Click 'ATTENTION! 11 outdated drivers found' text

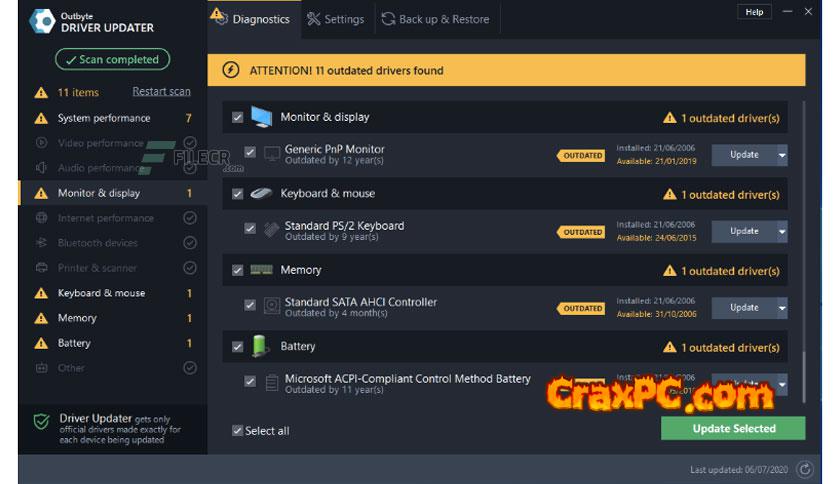coord(347,70)
